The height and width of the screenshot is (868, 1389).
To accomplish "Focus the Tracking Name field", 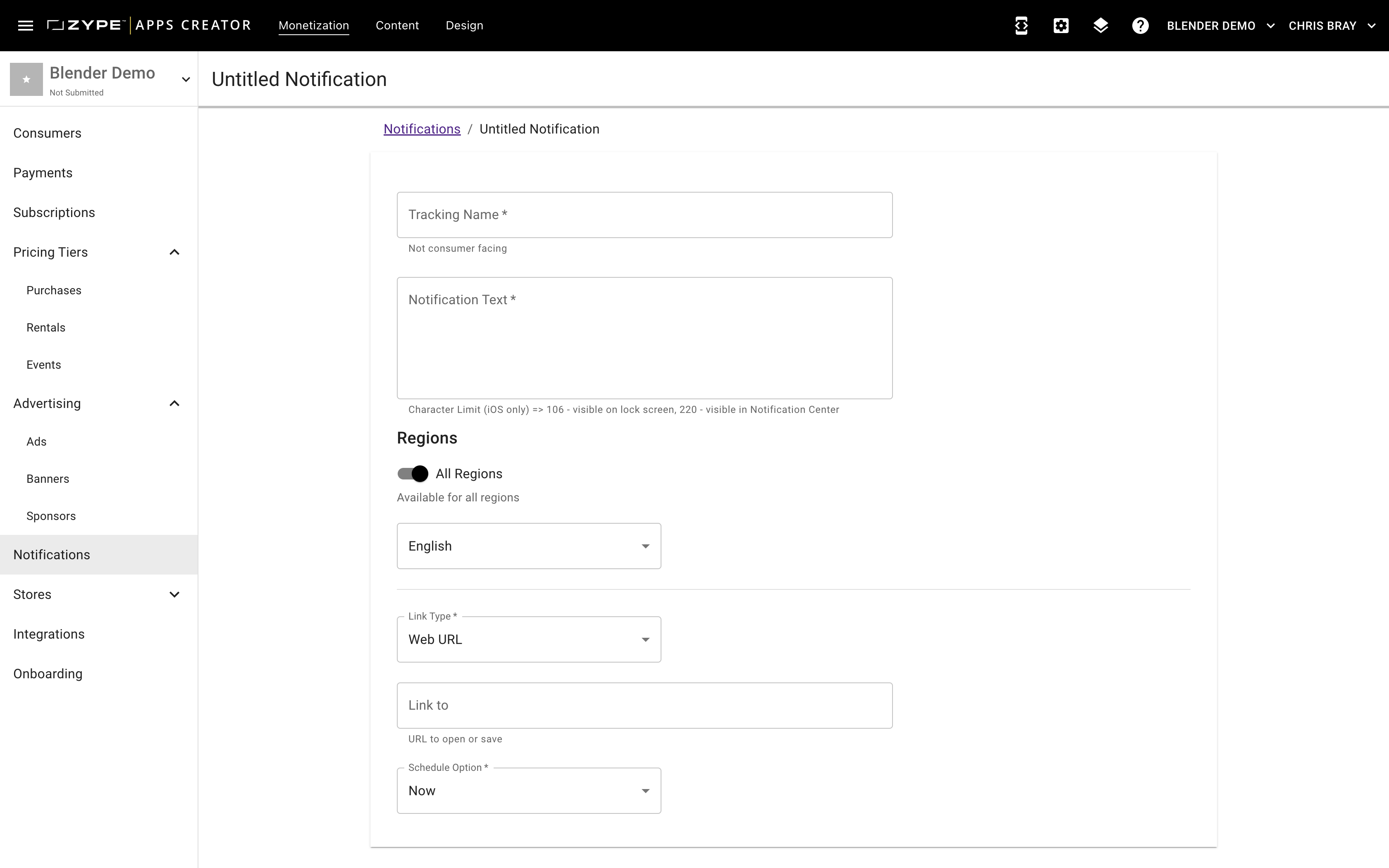I will coord(644,215).
